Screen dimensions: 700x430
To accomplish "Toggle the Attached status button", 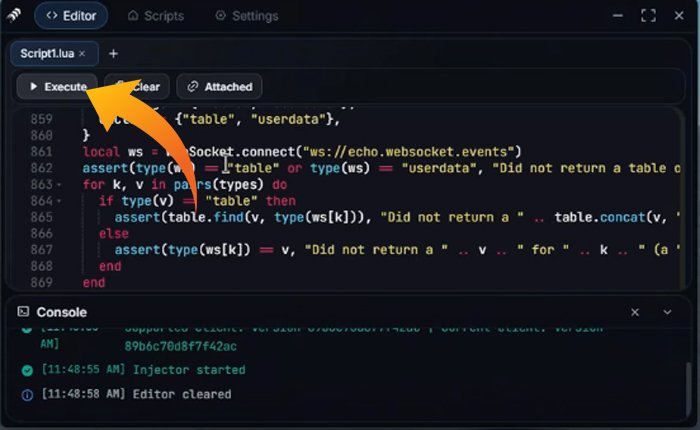I will (x=219, y=87).
